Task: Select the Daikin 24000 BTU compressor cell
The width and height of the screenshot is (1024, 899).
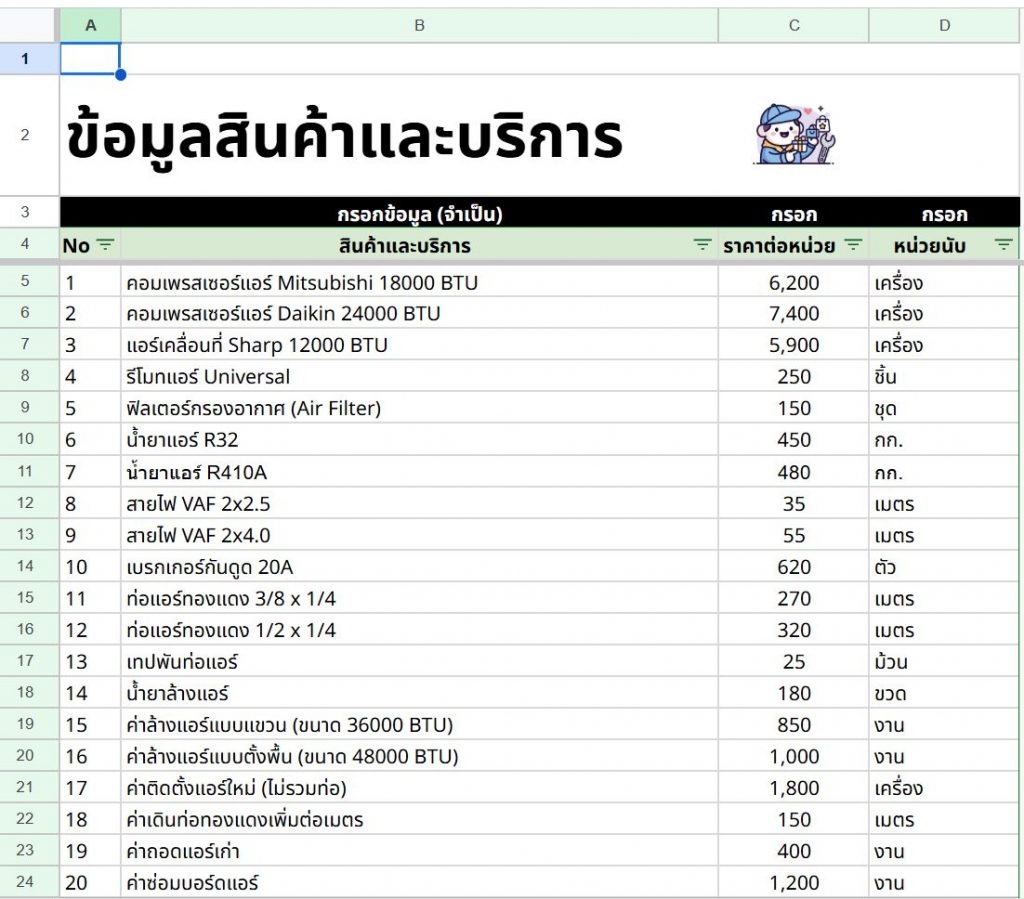Action: coord(419,314)
